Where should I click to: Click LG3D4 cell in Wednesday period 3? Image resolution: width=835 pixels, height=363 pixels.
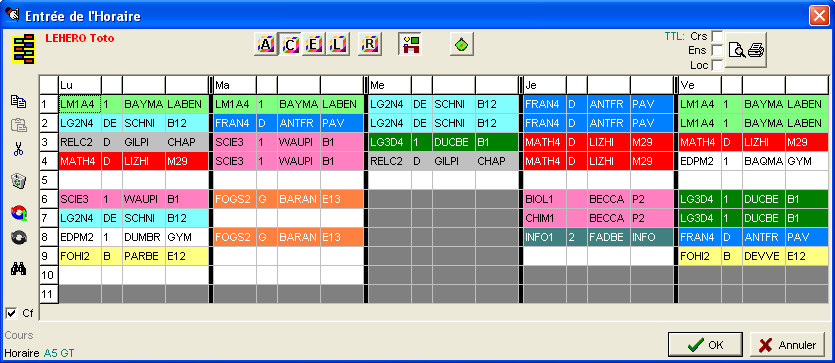[x=390, y=142]
